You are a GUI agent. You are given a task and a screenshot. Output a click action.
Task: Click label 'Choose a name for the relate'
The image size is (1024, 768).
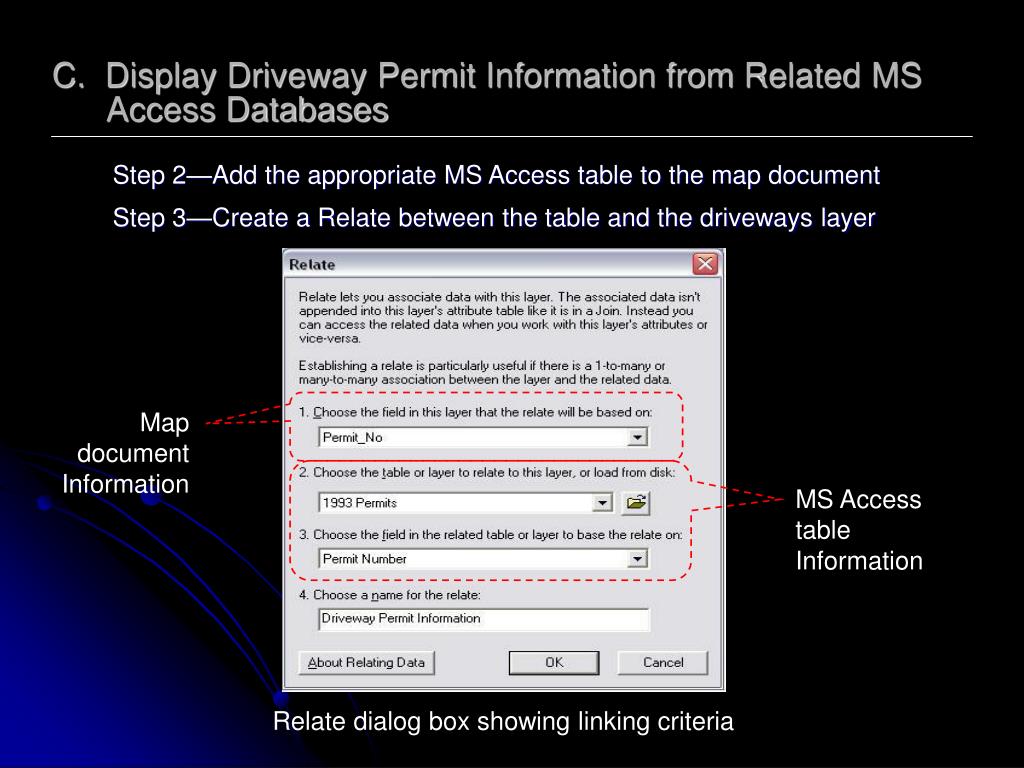pos(390,595)
